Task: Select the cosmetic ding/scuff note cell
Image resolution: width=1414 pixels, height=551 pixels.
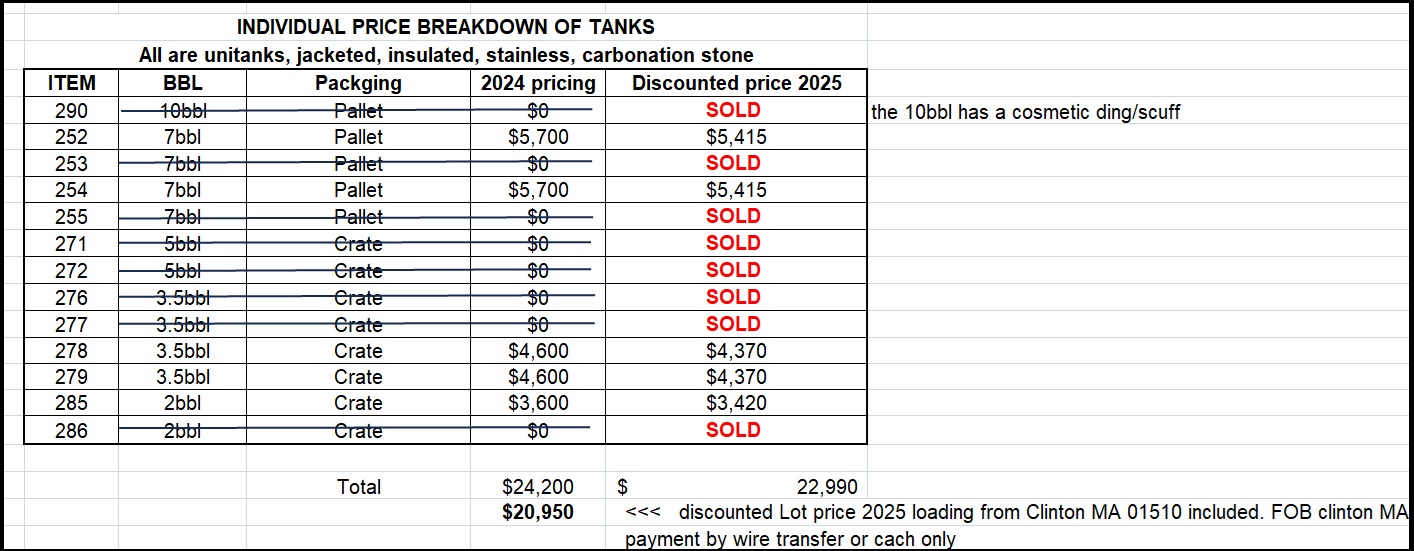Action: click(x=1025, y=111)
